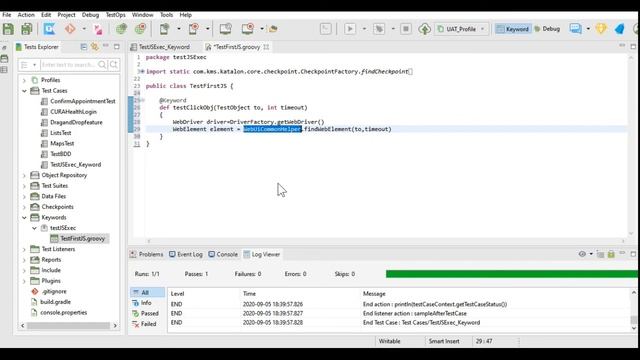Image resolution: width=640 pixels, height=360 pixels.
Task: Open the Help menu
Action: click(185, 15)
